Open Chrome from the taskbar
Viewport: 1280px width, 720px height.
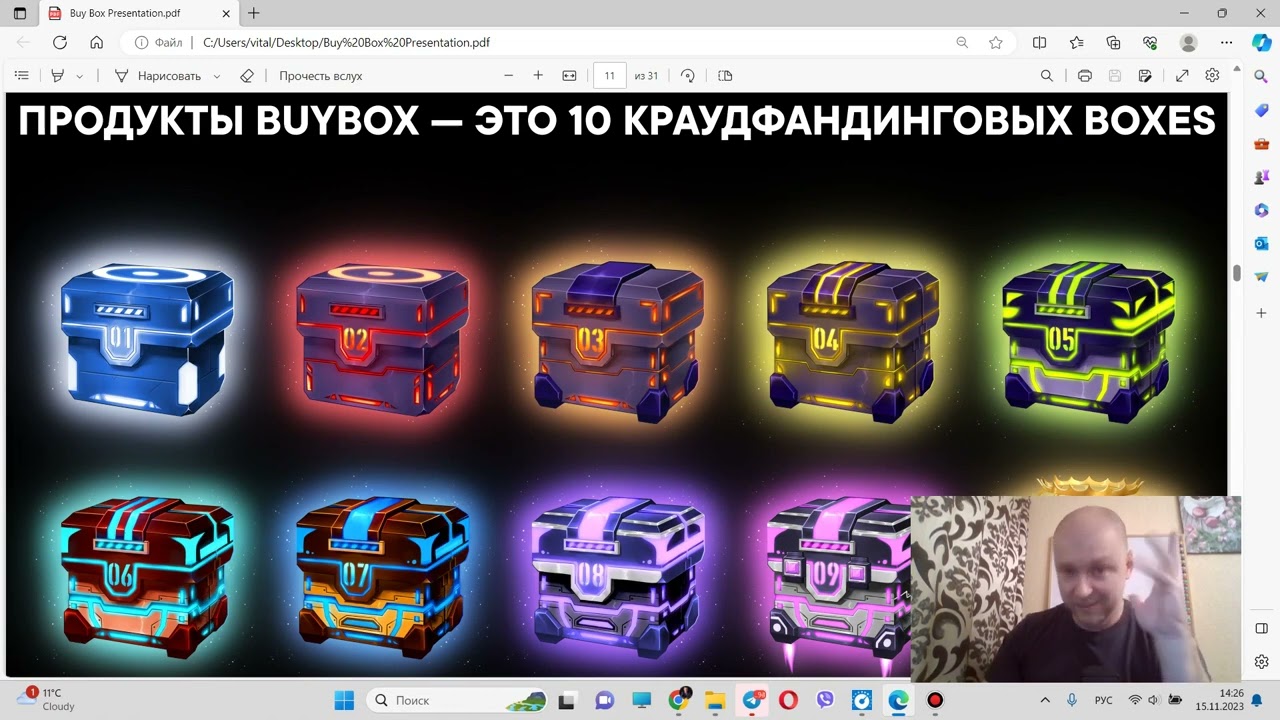(x=678, y=700)
